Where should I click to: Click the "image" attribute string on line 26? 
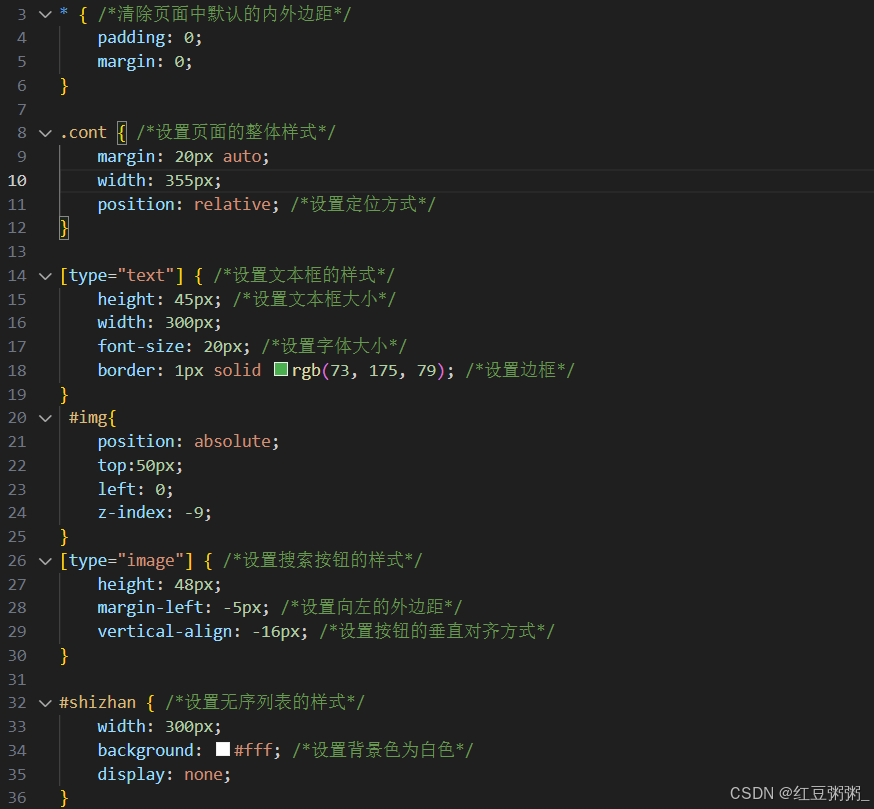(151, 560)
